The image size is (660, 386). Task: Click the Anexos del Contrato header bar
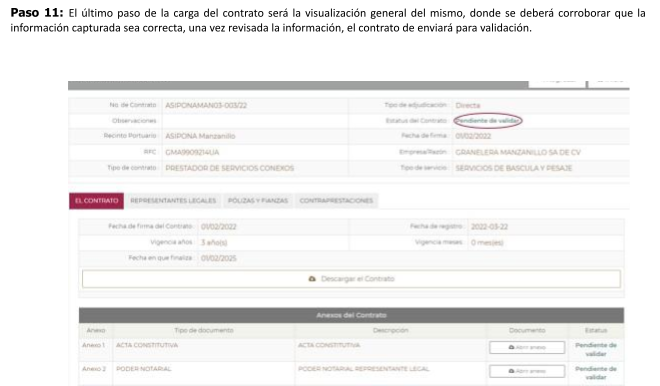point(351,315)
